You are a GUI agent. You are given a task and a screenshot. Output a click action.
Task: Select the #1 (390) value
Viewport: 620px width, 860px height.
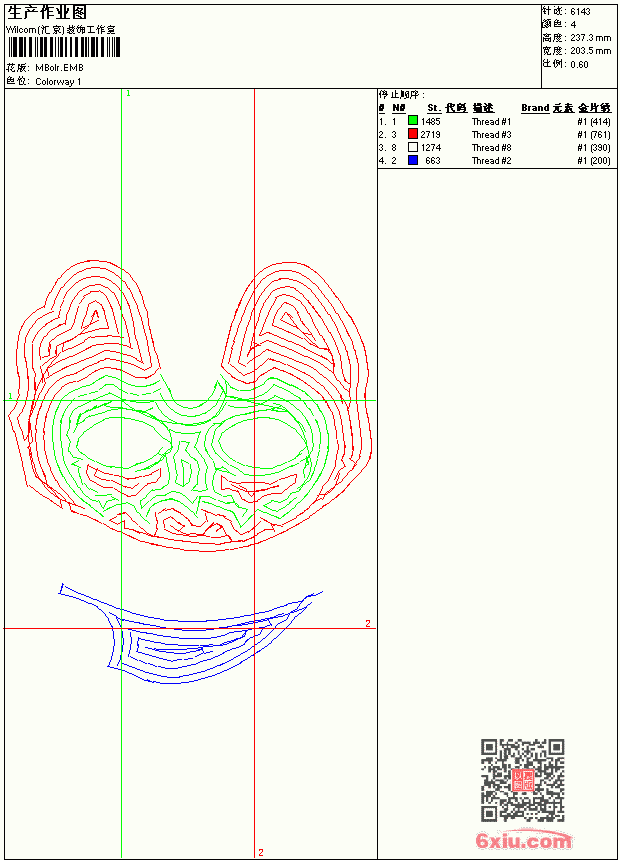pyautogui.click(x=594, y=148)
